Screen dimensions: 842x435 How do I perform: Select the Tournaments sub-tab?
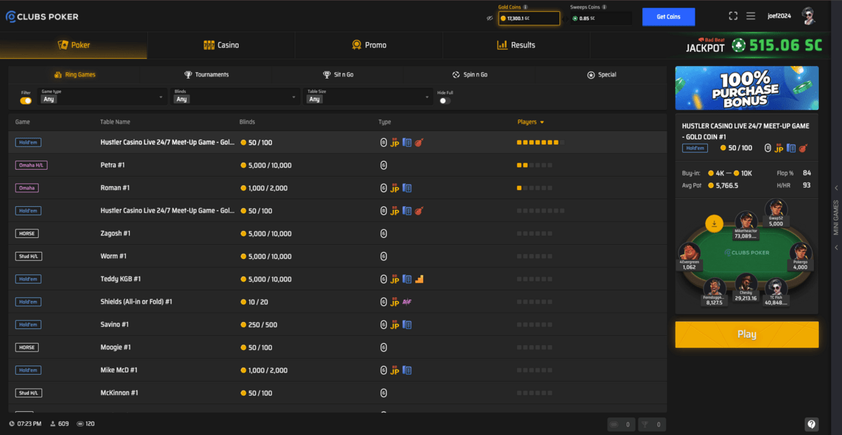tap(206, 75)
